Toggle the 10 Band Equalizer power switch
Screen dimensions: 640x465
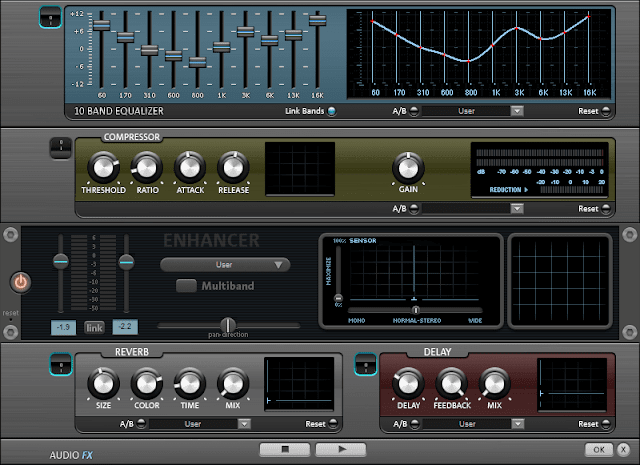[x=50, y=18]
